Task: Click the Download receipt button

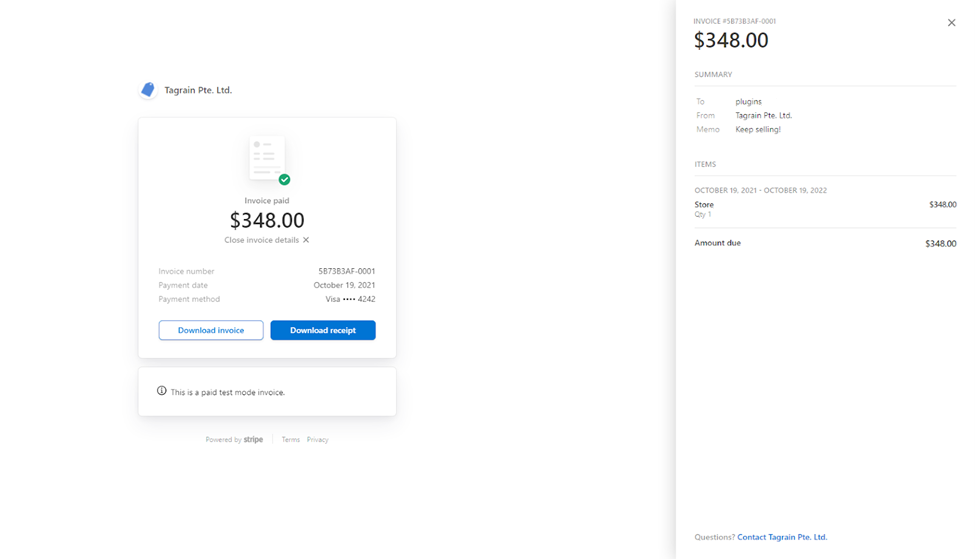Action: (323, 330)
